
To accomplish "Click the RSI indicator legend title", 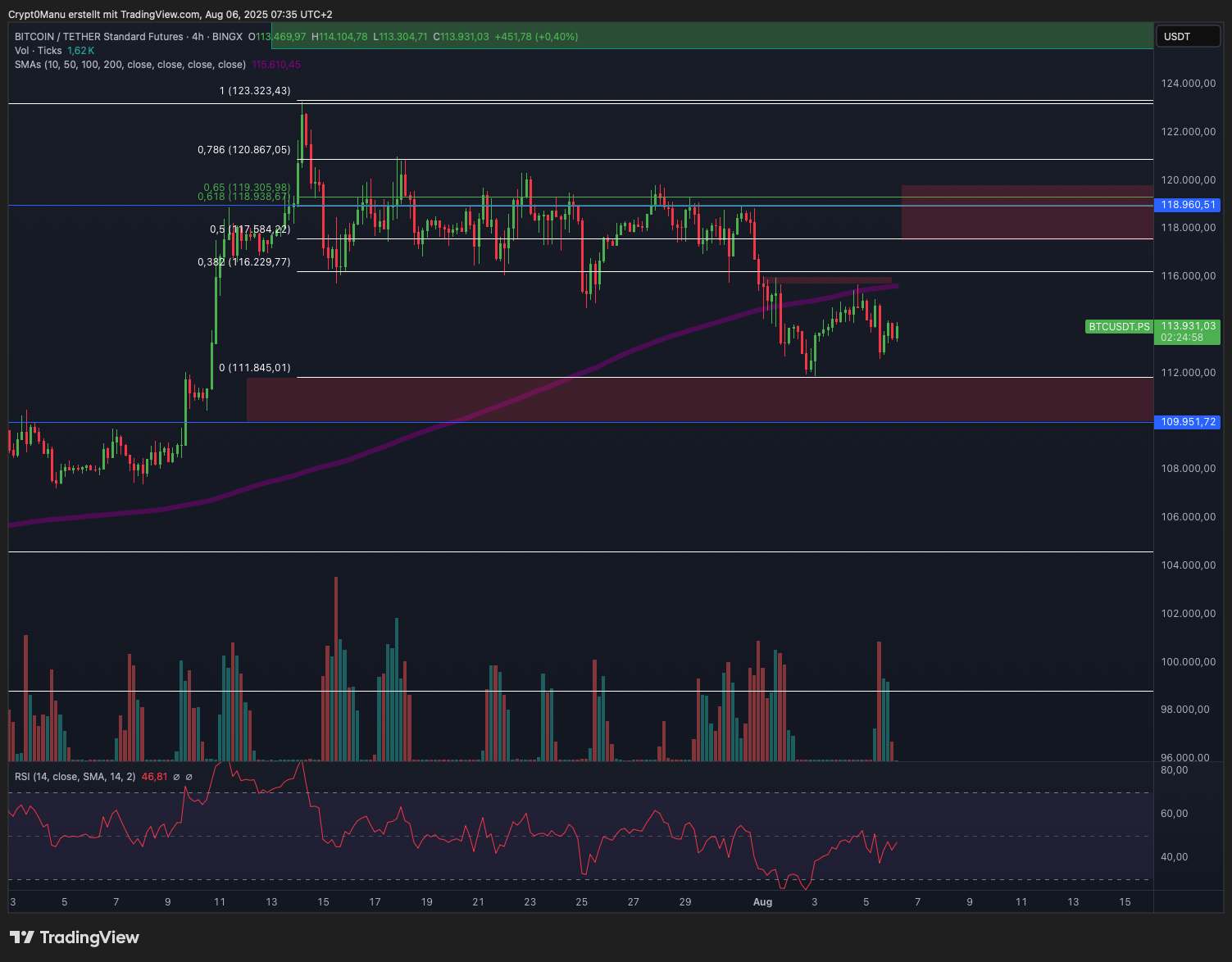I will click(x=75, y=777).
